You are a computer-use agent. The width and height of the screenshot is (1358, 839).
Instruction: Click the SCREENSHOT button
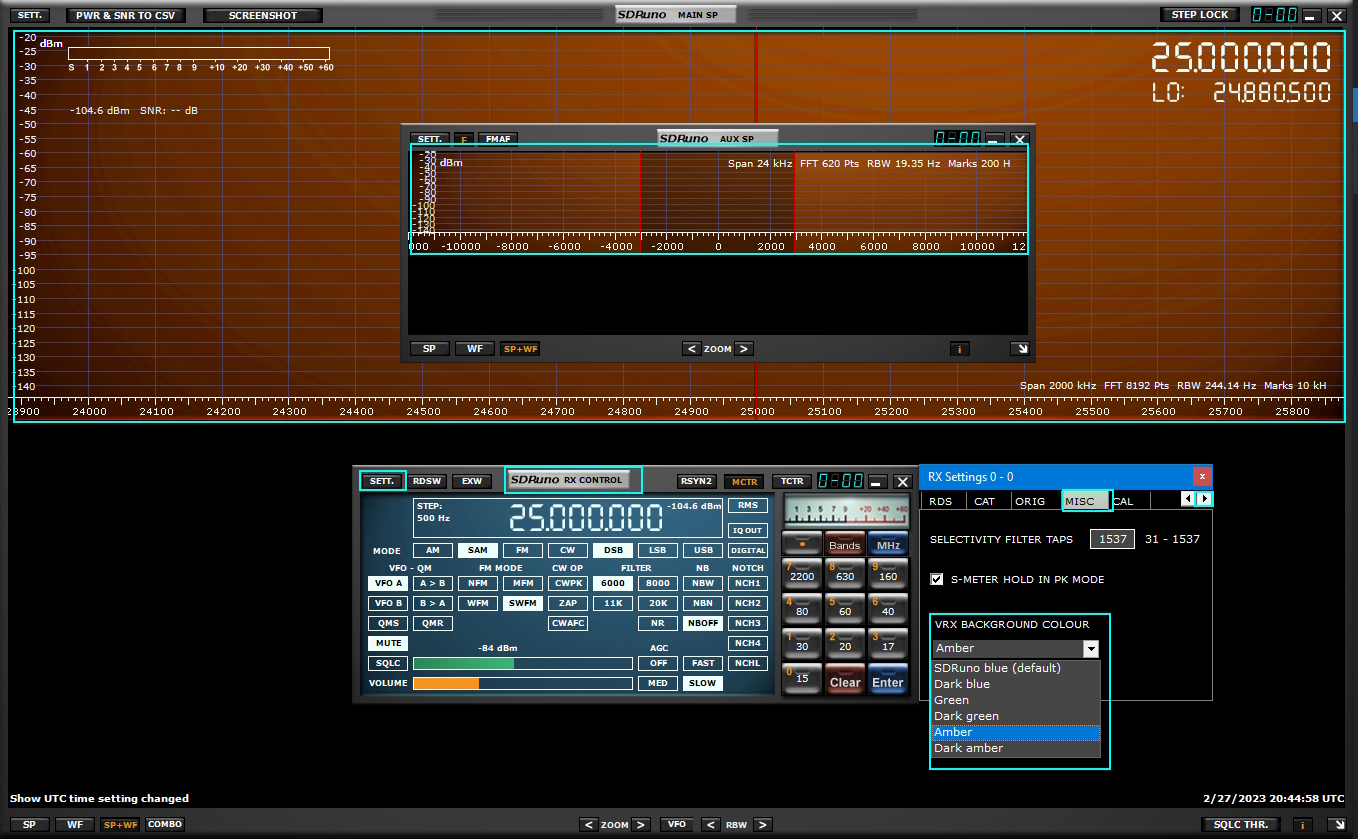click(x=263, y=16)
